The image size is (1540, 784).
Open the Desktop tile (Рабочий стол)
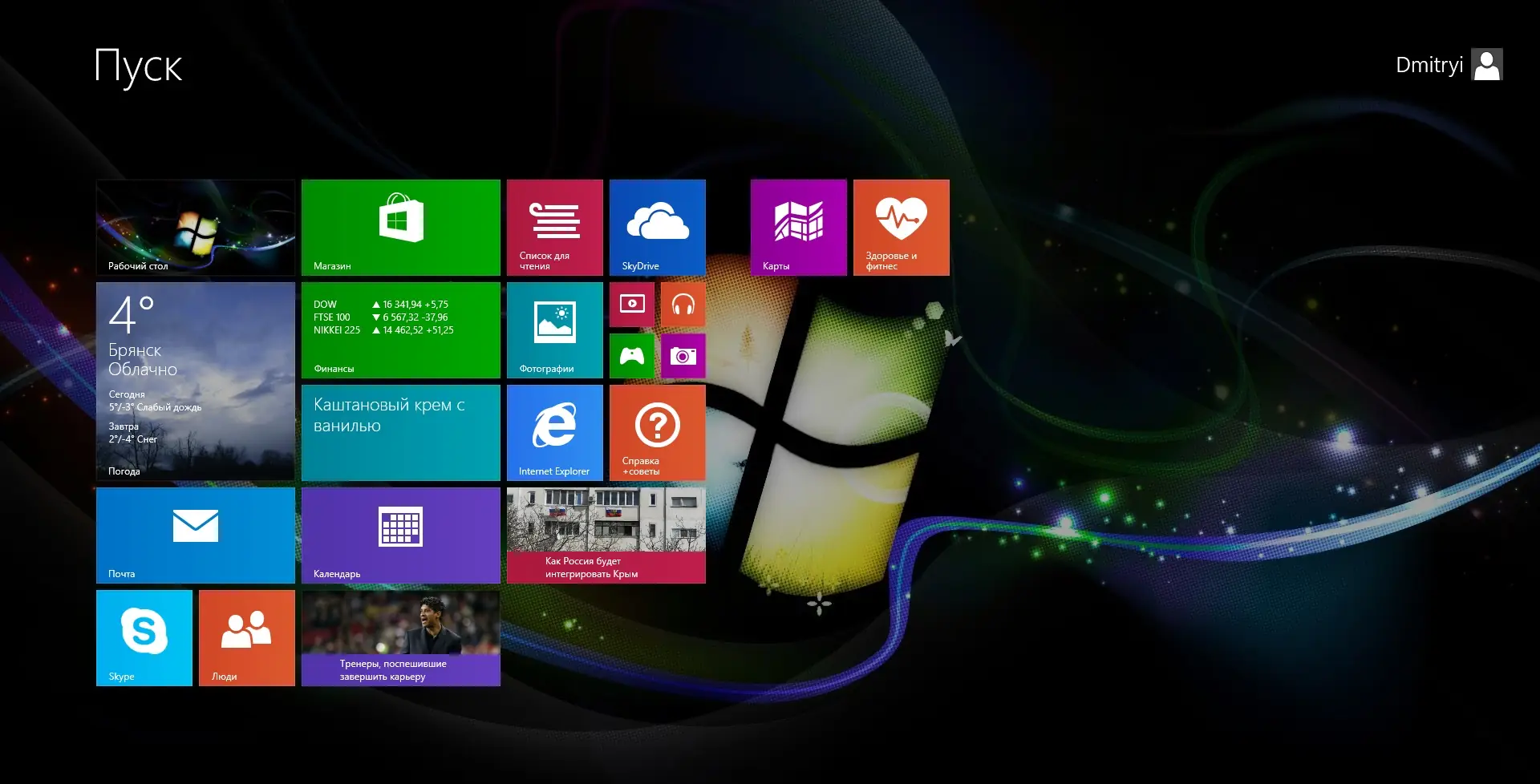(196, 228)
